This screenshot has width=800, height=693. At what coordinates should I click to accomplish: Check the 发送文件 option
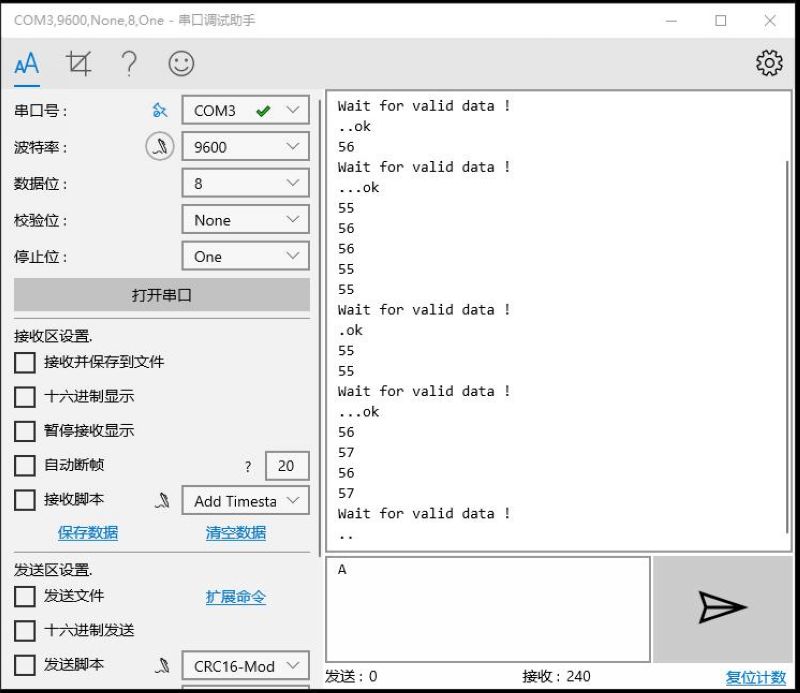pyautogui.click(x=25, y=596)
